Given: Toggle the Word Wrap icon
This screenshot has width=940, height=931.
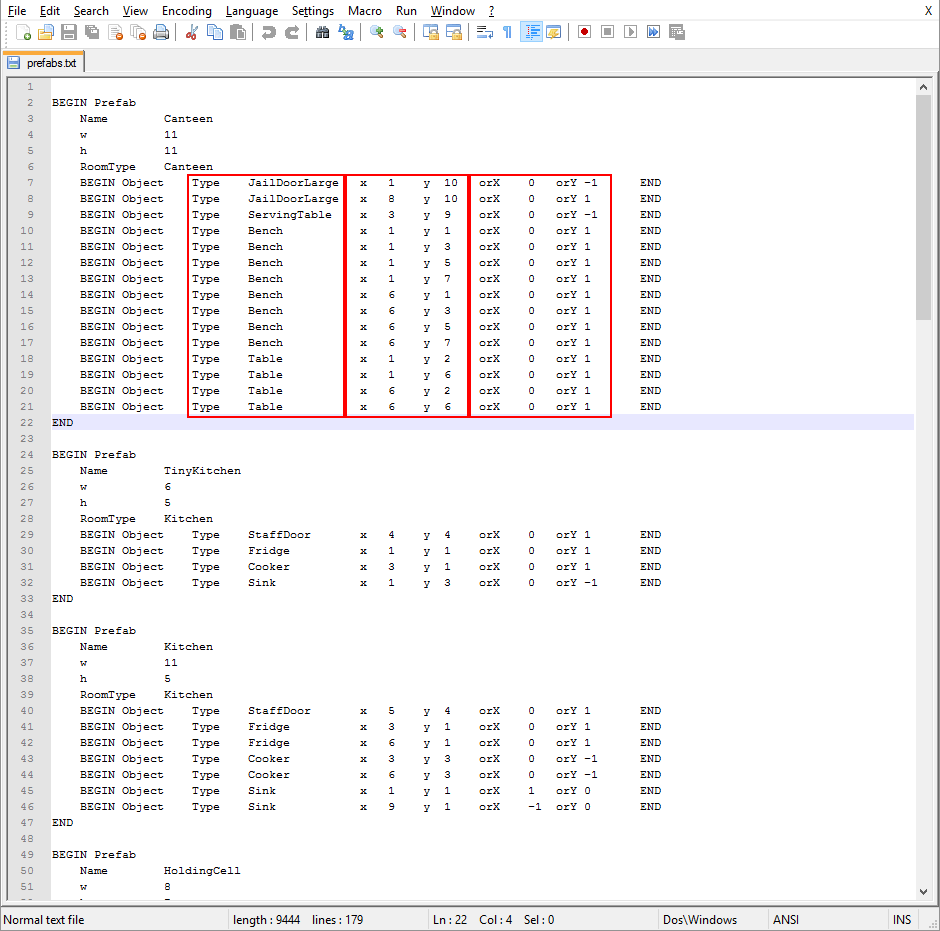Looking at the screenshot, I should click(484, 32).
